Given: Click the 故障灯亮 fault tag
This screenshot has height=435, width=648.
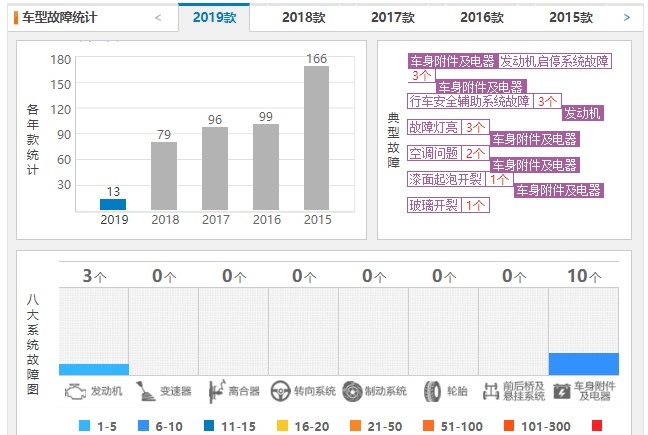Looking at the screenshot, I should pyautogui.click(x=434, y=127).
